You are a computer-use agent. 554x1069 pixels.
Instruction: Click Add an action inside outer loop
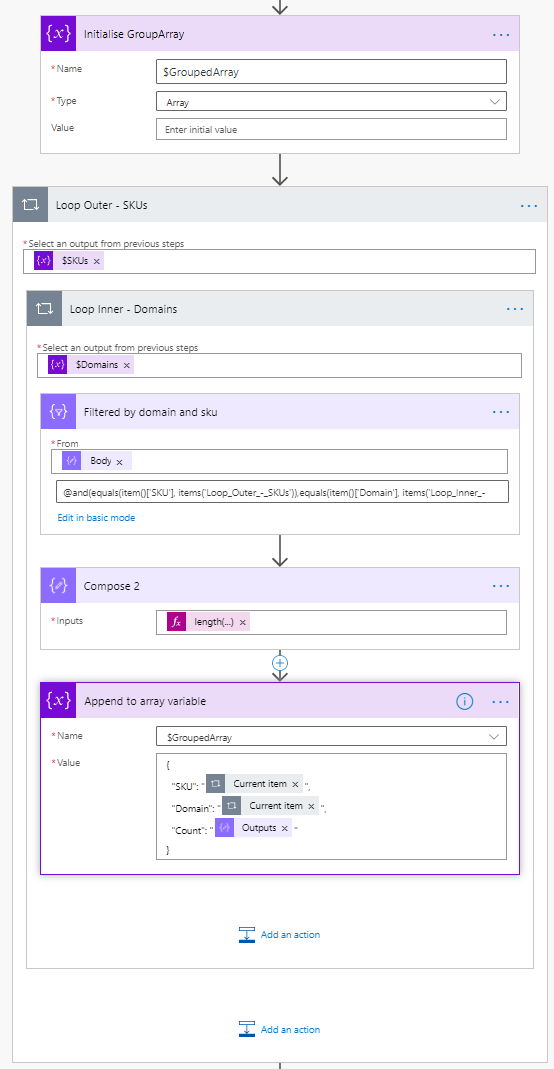point(279,1029)
